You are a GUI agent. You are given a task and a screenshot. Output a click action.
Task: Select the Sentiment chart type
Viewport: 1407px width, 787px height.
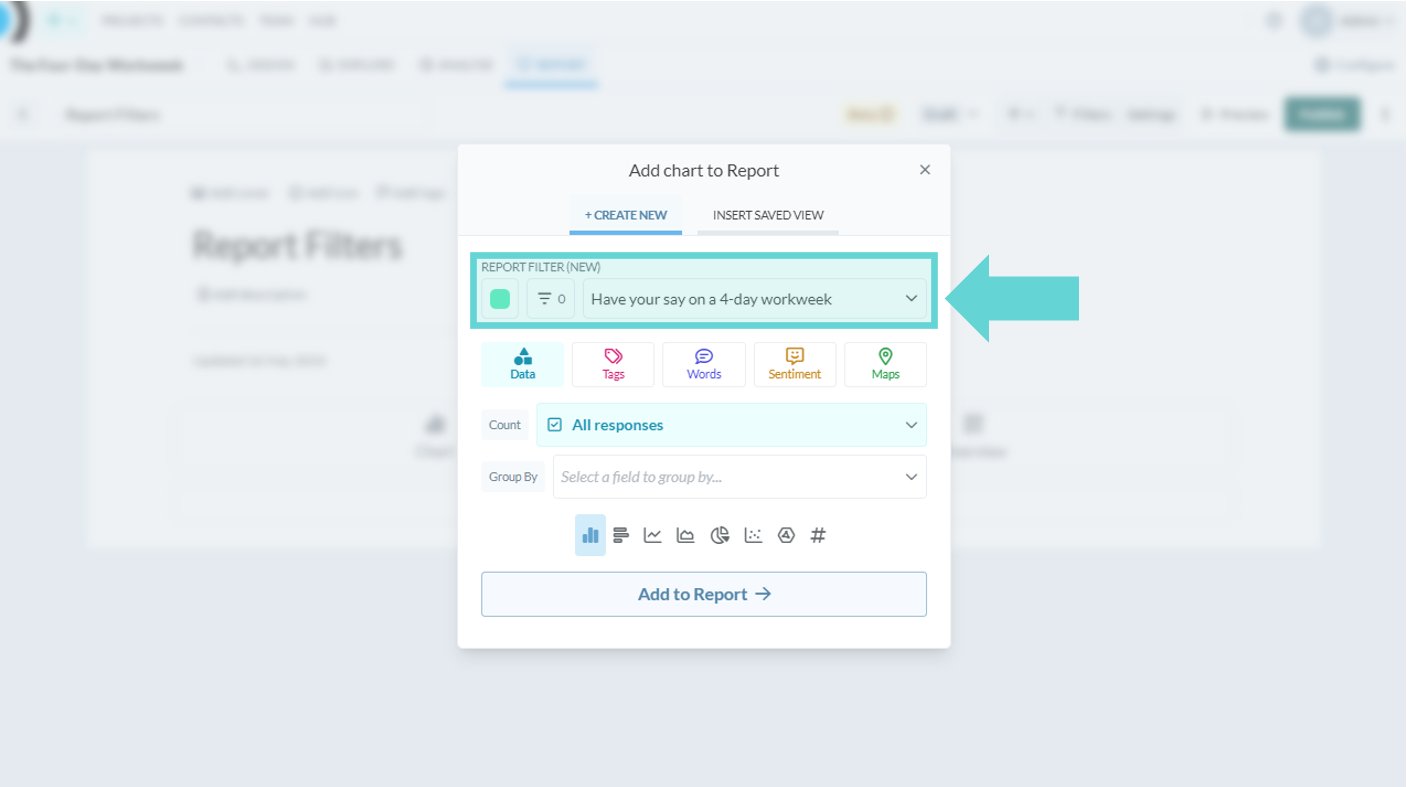[x=795, y=364]
